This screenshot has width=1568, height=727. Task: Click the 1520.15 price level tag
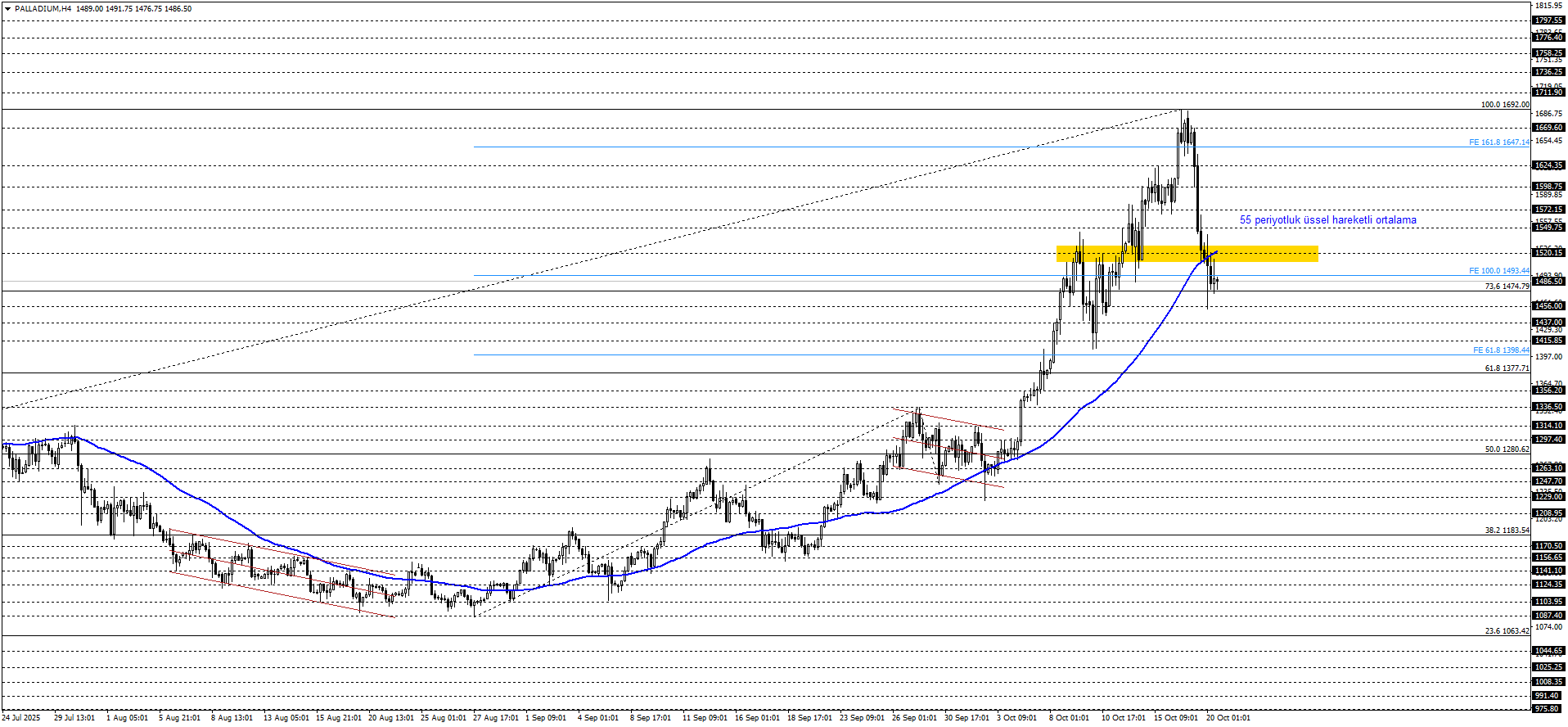(1548, 253)
